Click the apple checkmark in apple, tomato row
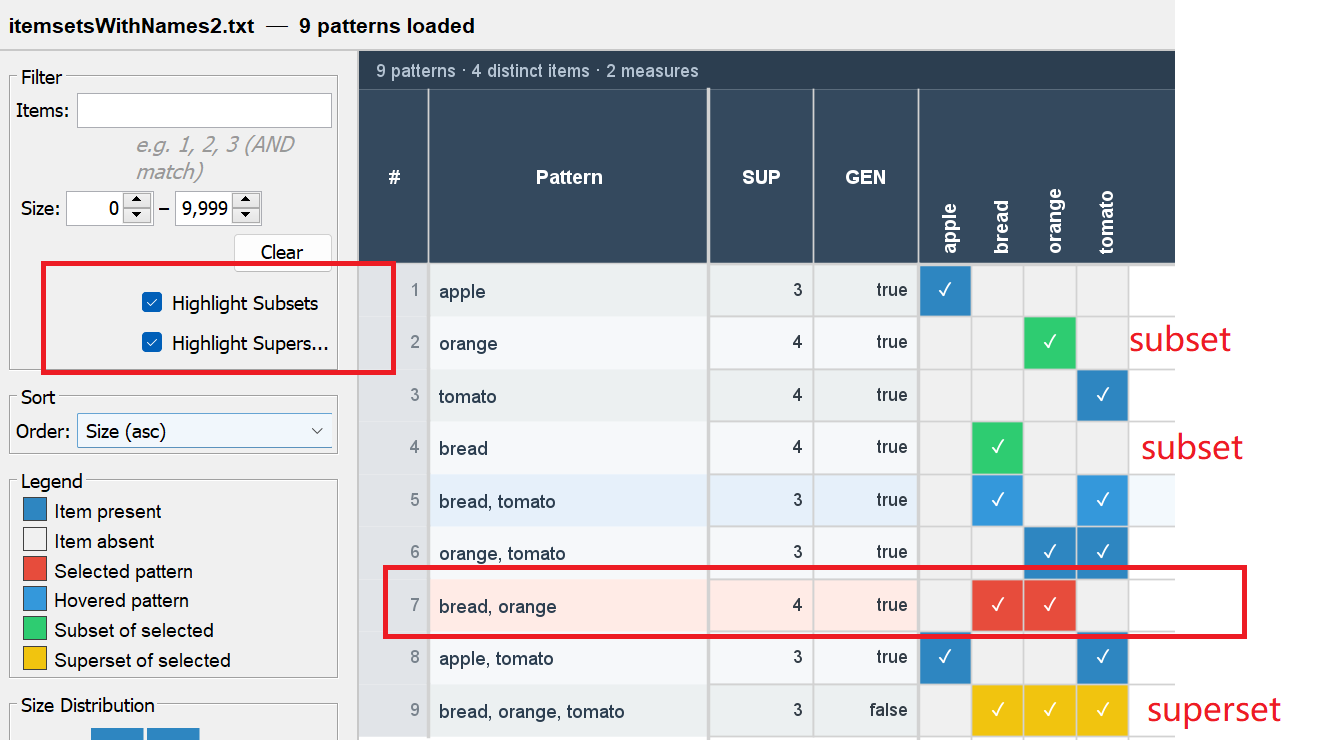The height and width of the screenshot is (740, 1318). (x=945, y=659)
